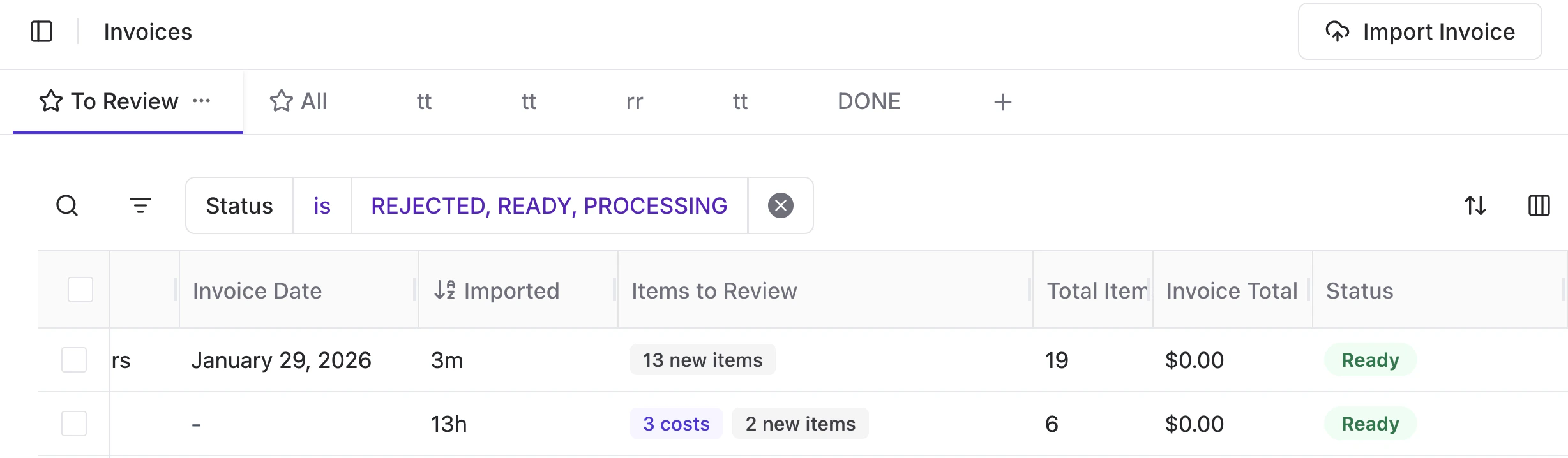The width and height of the screenshot is (1568, 458).
Task: Click the Imported sort descending icon
Action: (x=445, y=290)
